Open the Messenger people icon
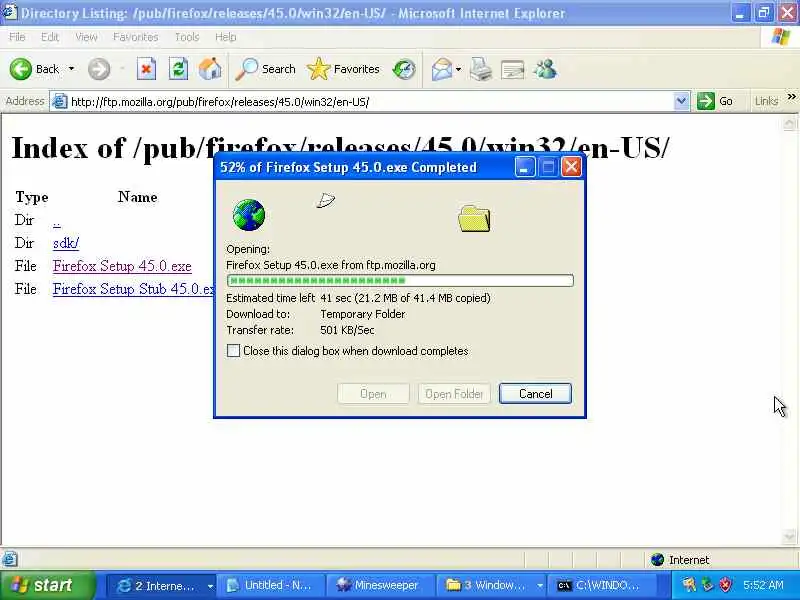 (545, 69)
